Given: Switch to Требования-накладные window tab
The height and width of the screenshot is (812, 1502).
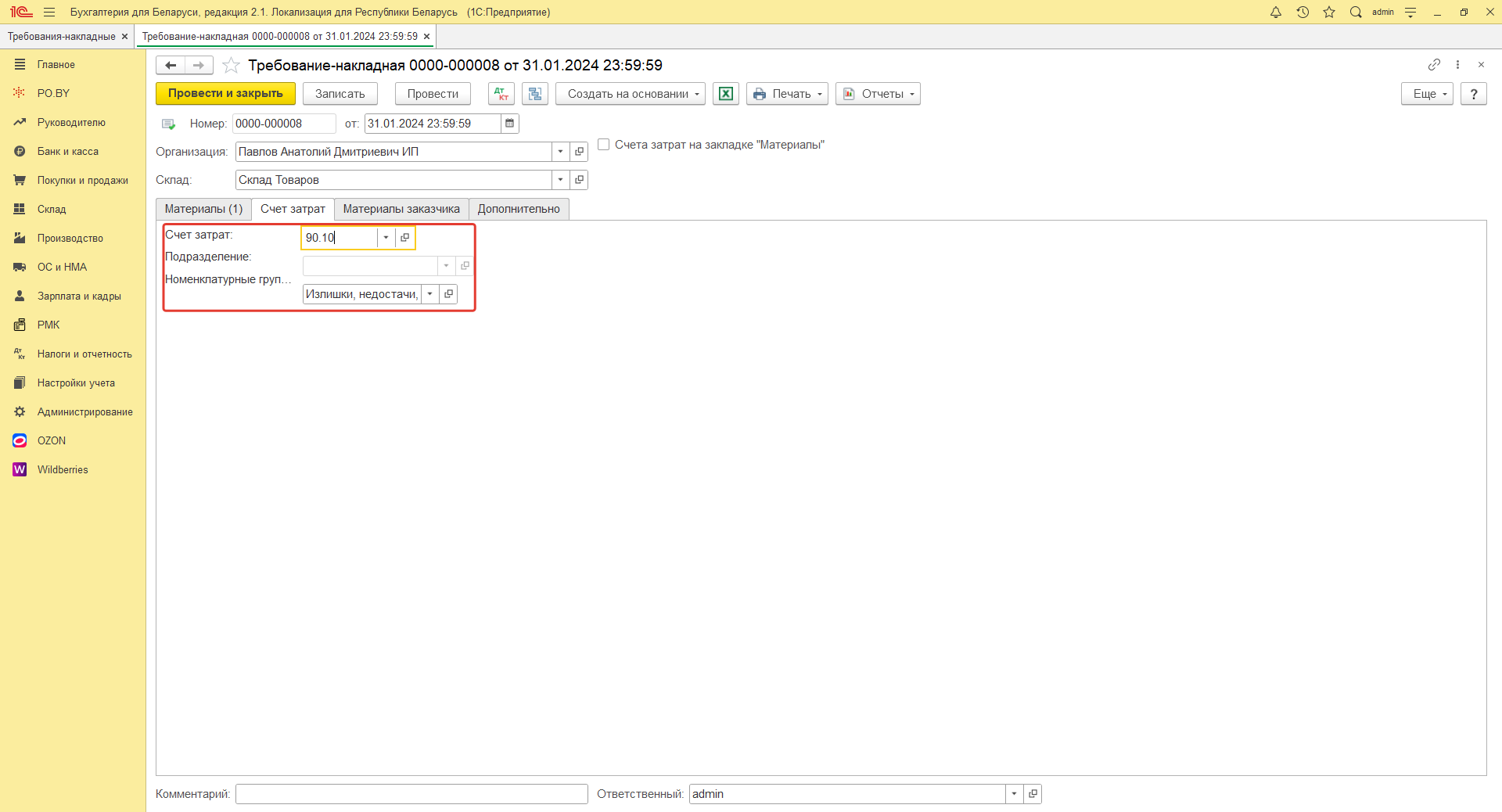Looking at the screenshot, I should click(x=61, y=37).
